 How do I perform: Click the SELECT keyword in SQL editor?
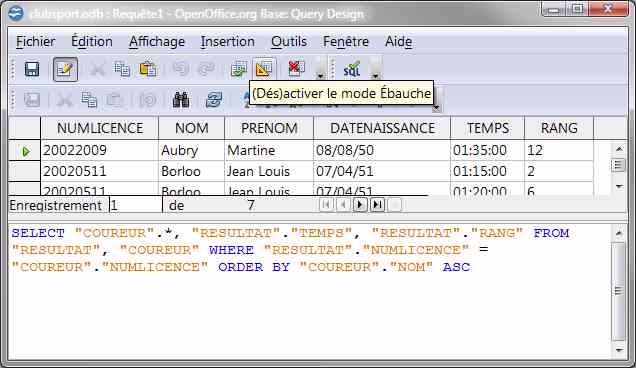coord(38,233)
